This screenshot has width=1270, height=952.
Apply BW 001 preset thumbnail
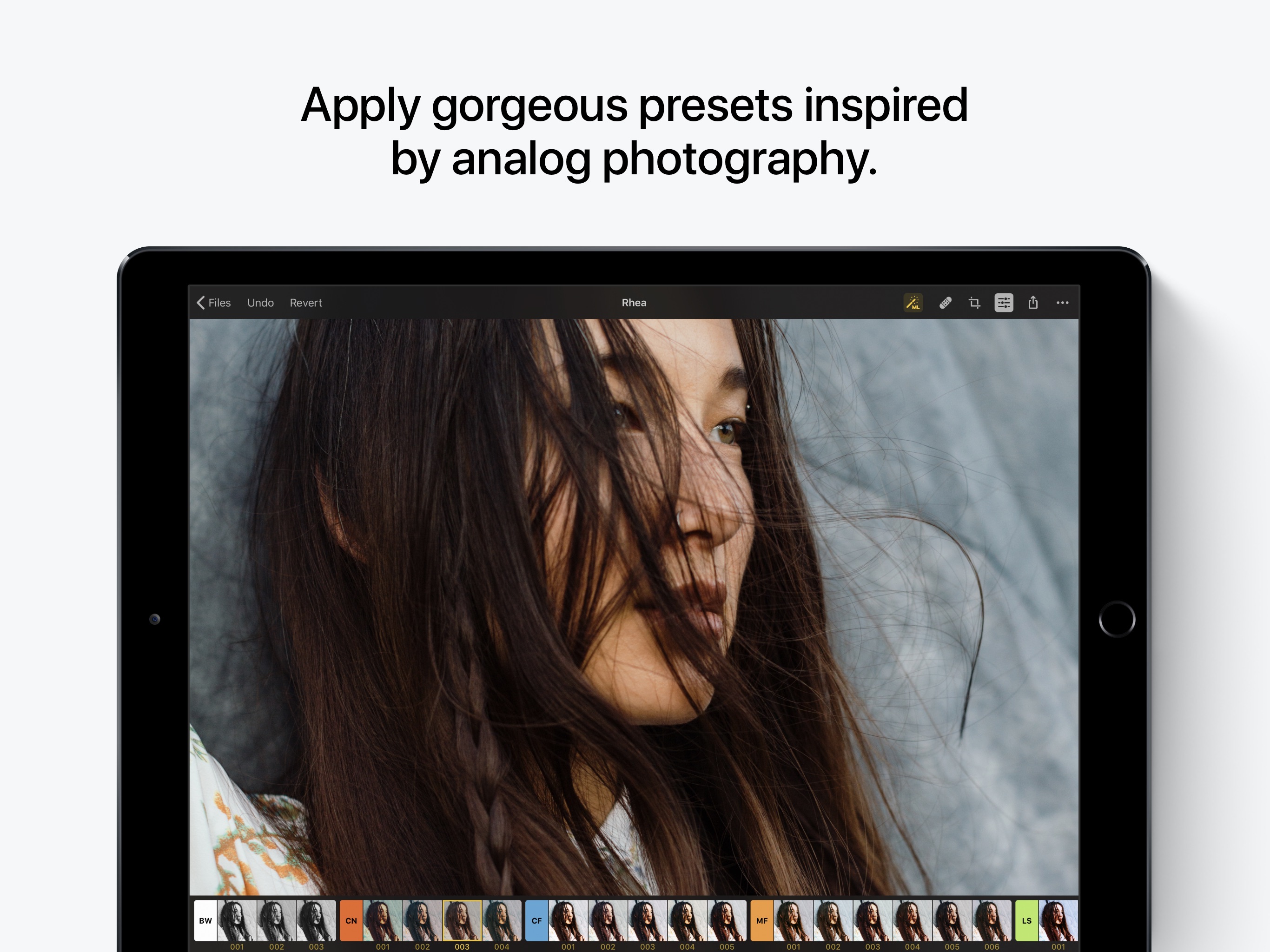[237, 920]
